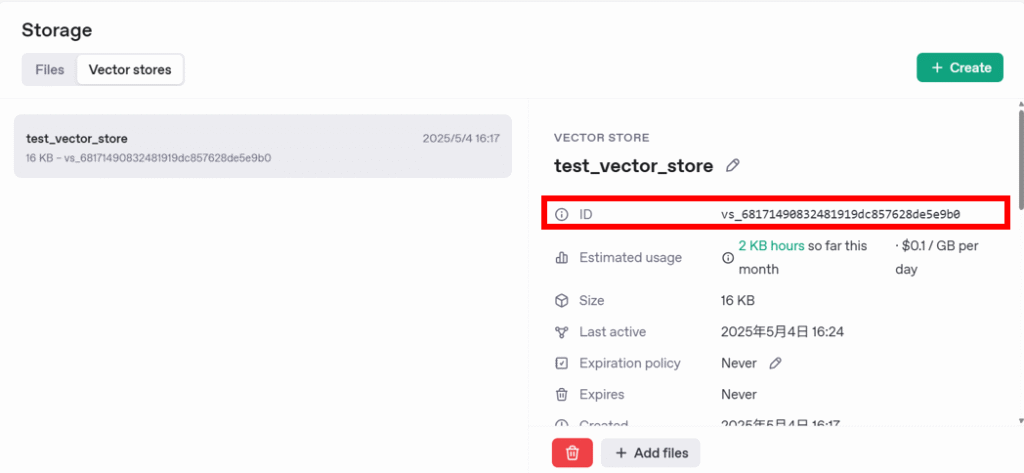
Task: Click the trash icon beside Expires
Action: pos(561,395)
